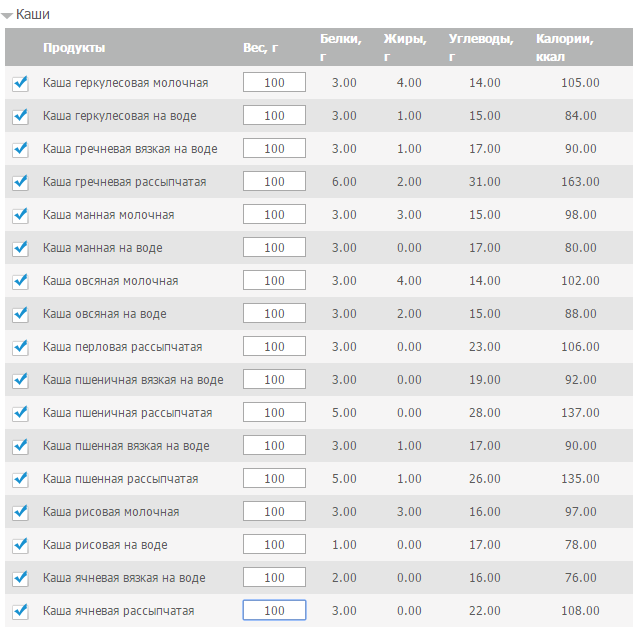Click weight field for Каша ячневая вязкая на воде
636x630 pixels.
tap(274, 578)
